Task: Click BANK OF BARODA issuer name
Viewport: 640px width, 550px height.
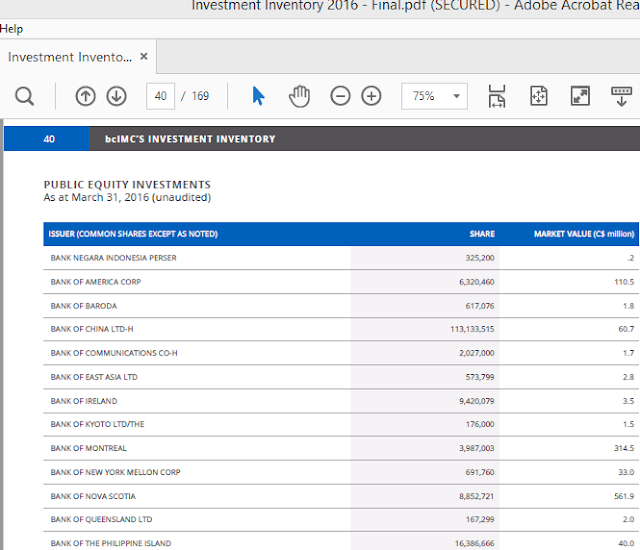Action: [x=84, y=306]
